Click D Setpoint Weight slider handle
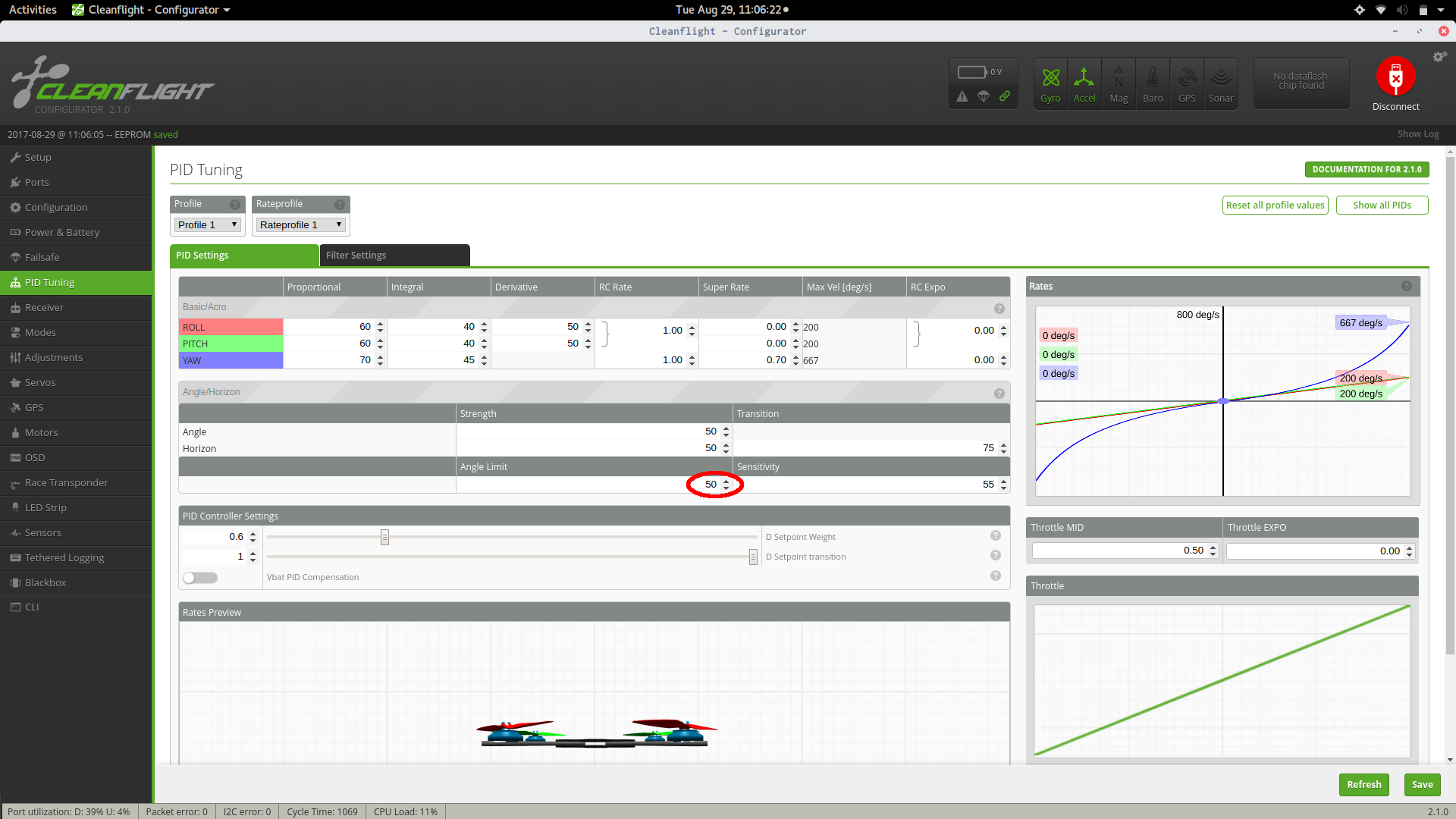This screenshot has height=819, width=1456. (384, 537)
